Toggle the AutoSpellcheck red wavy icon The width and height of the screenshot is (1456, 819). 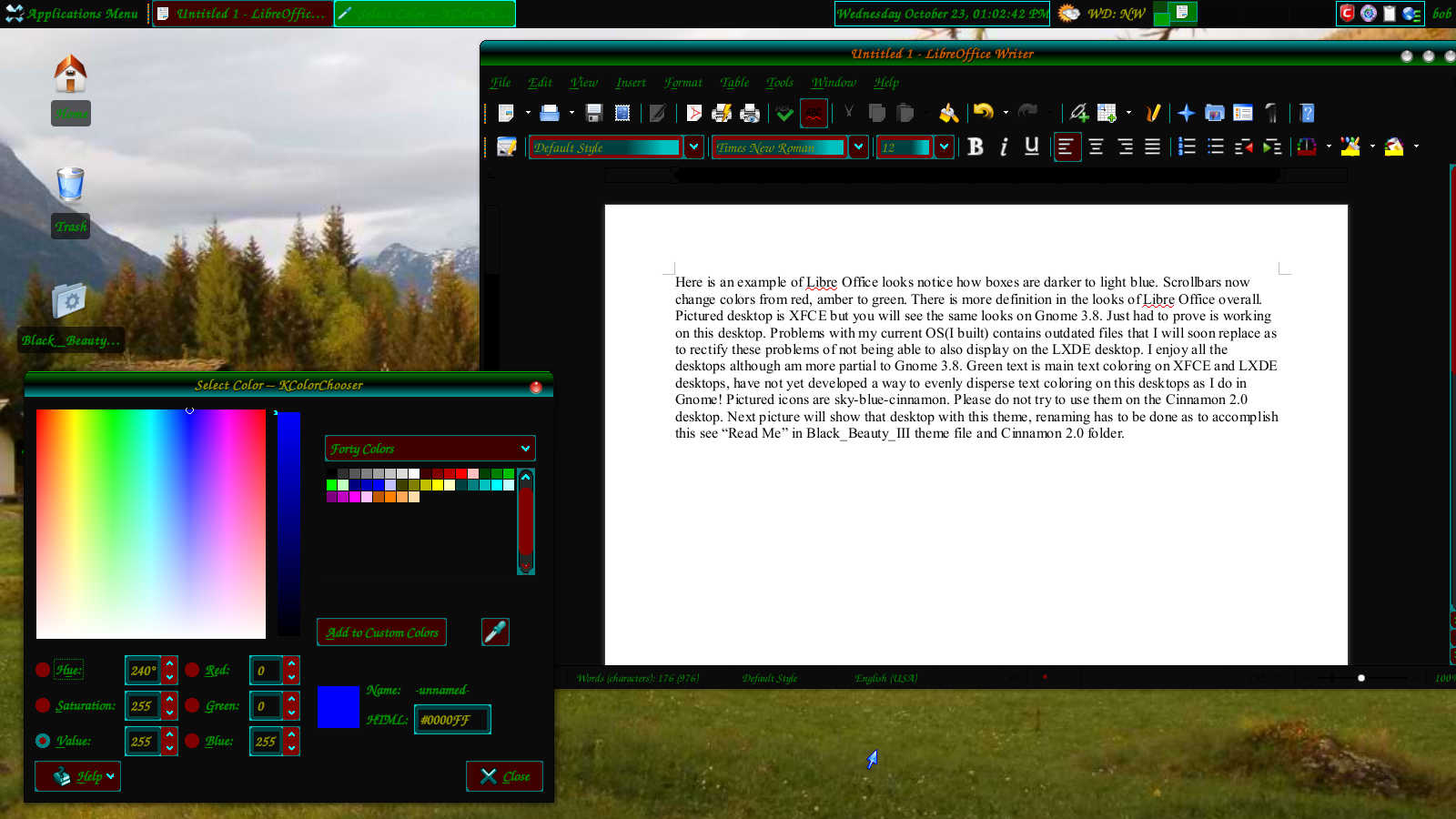click(814, 113)
